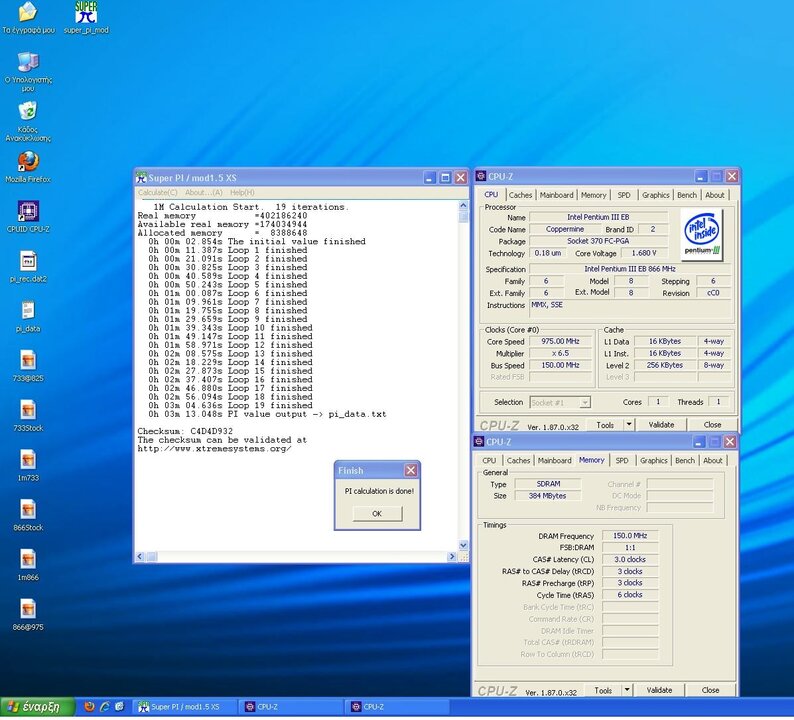Switch to Super PI taskbar button

pos(185,707)
